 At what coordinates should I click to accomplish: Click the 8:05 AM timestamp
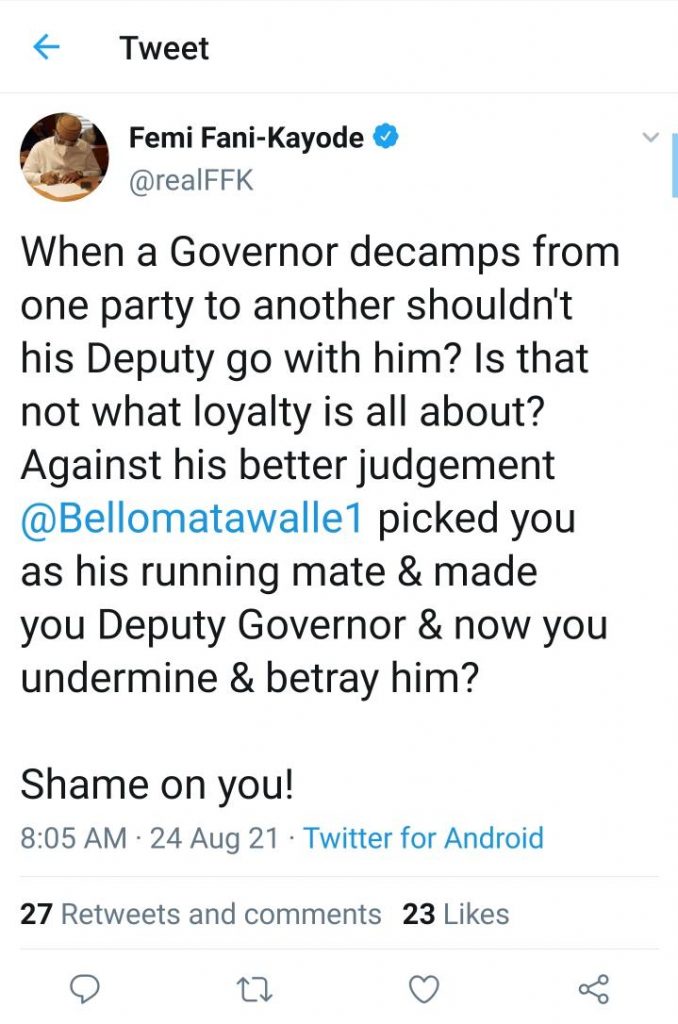(73, 837)
